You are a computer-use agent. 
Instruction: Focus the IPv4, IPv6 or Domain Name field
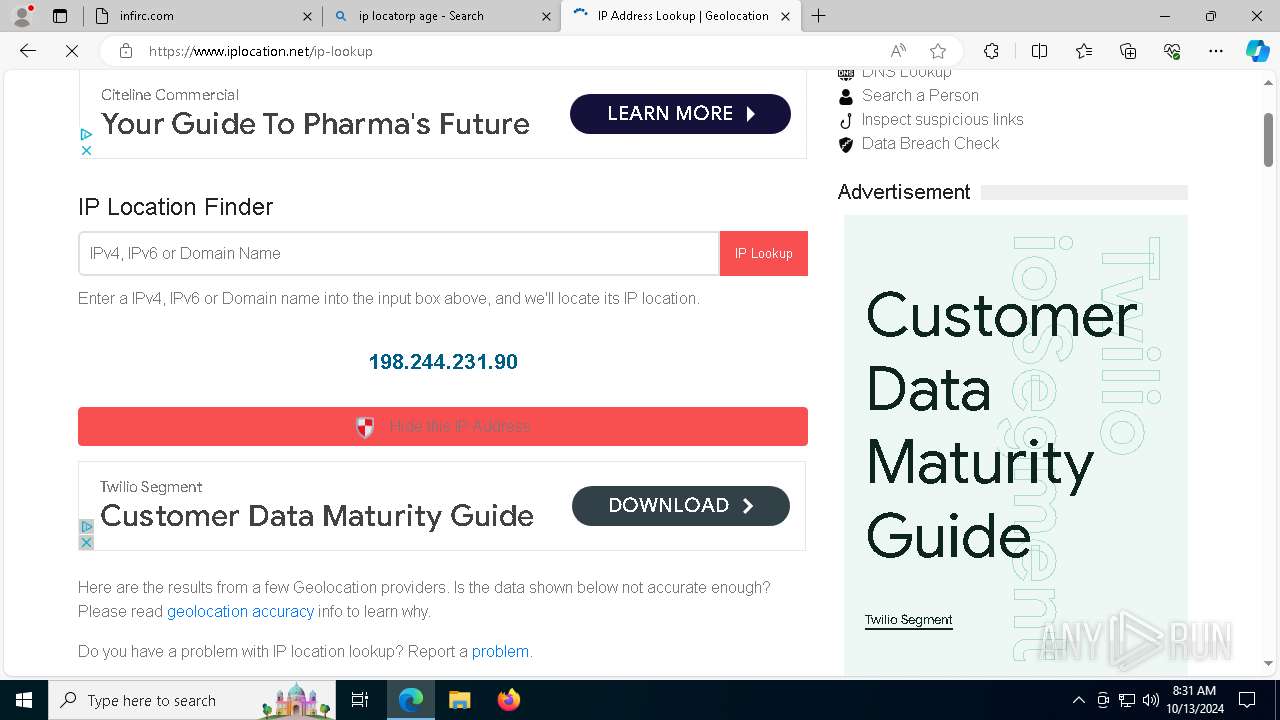point(399,253)
